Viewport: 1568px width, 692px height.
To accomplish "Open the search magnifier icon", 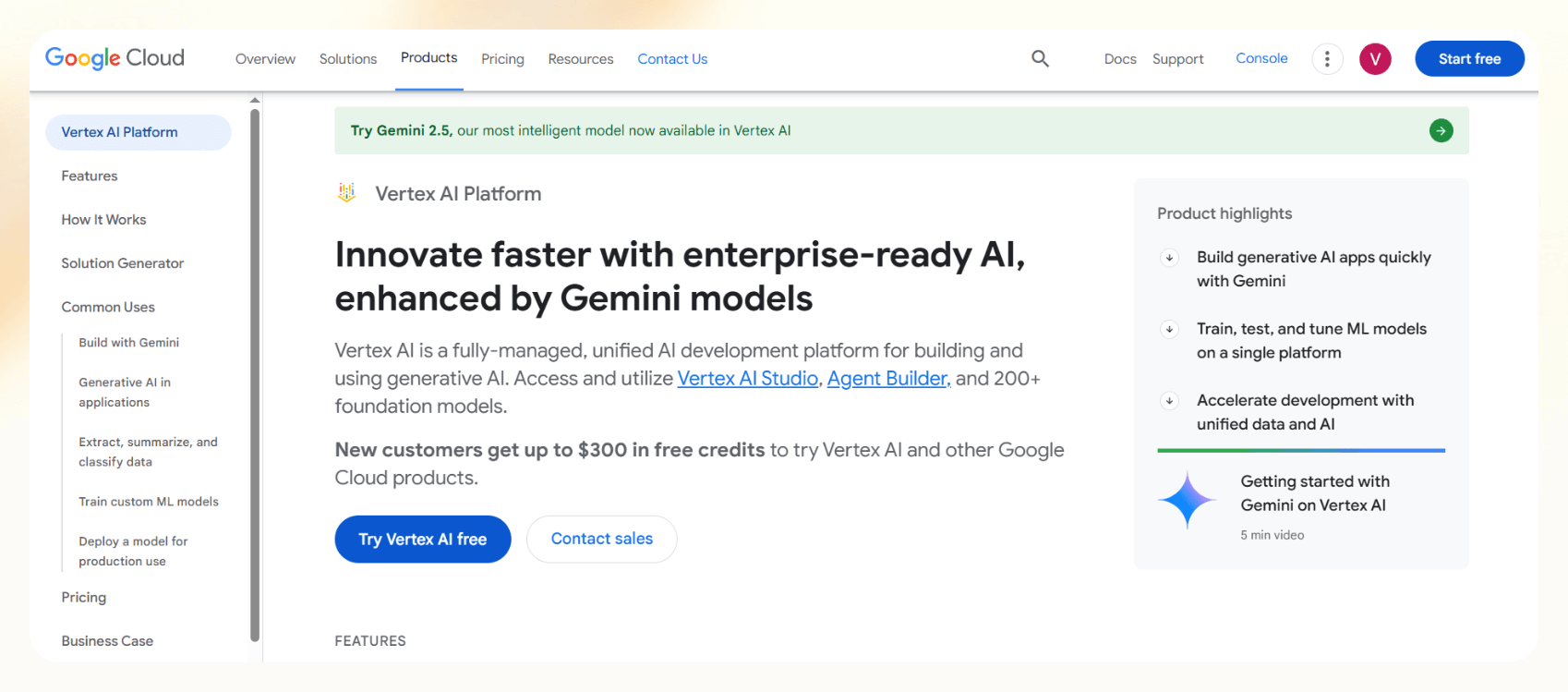I will [1040, 58].
